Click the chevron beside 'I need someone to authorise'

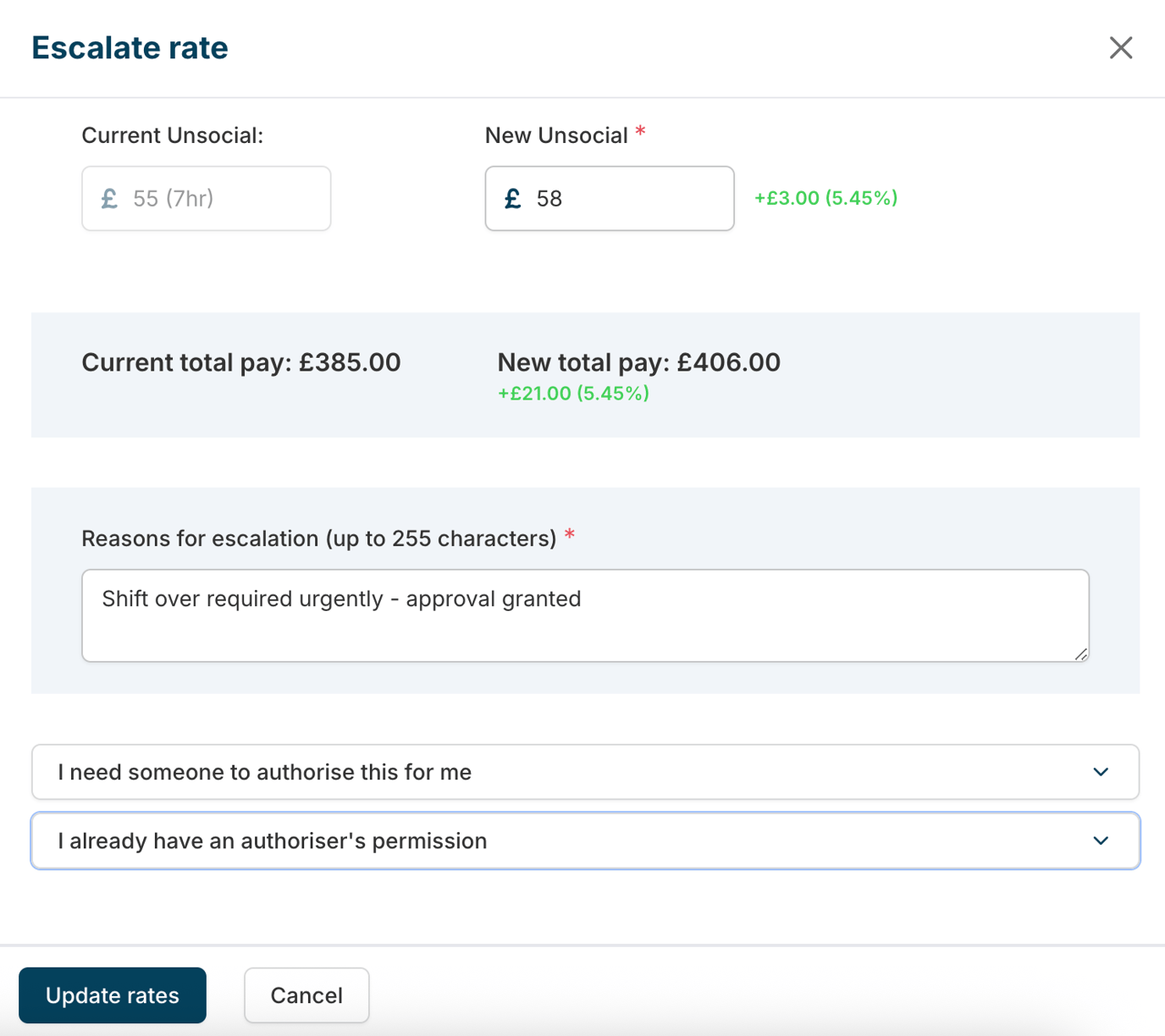tap(1100, 772)
